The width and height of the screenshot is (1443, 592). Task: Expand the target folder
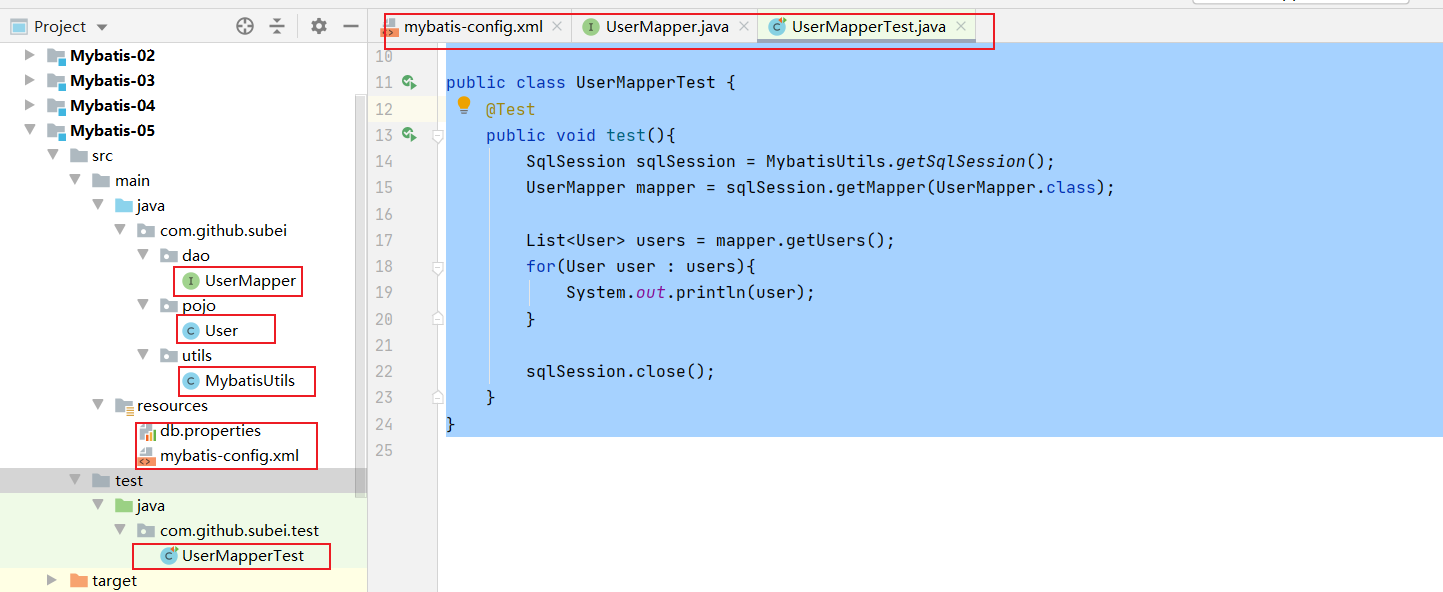coord(52,581)
